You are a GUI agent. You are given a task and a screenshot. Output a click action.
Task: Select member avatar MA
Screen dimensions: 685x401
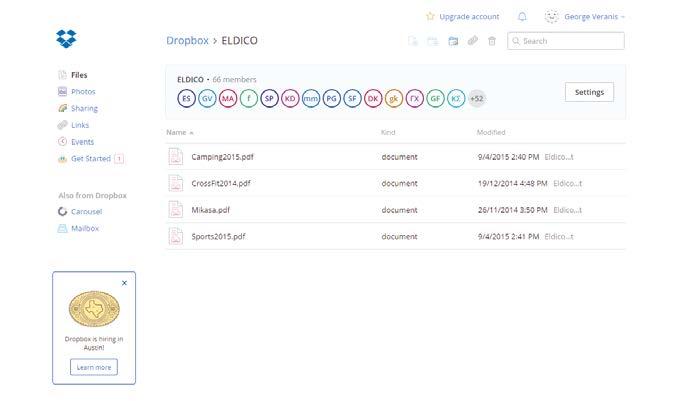click(x=228, y=98)
